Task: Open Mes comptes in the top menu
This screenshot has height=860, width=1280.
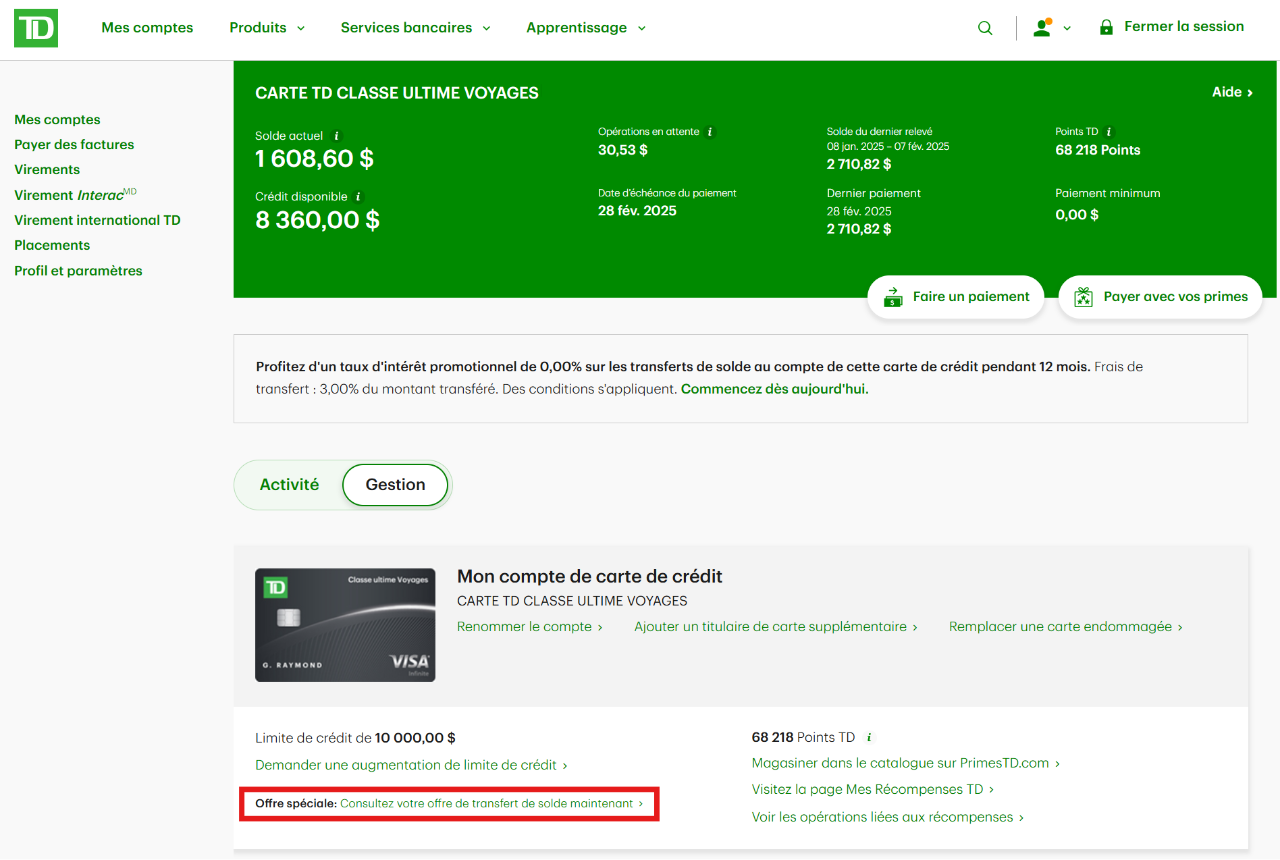Action: point(146,27)
